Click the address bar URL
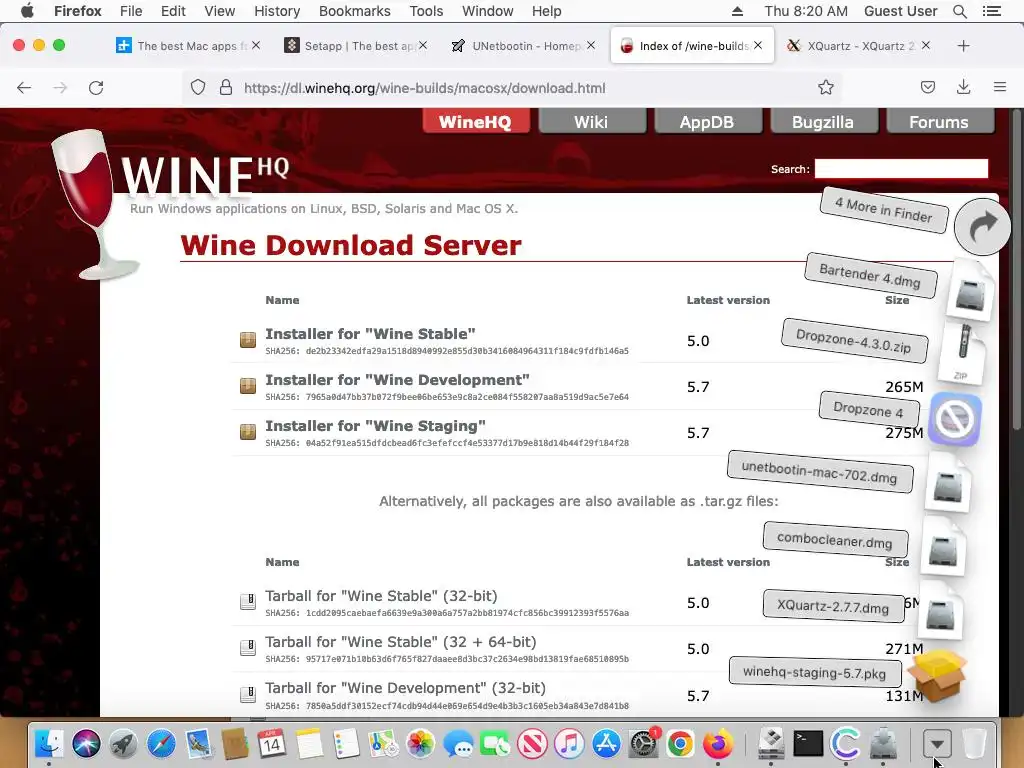Image resolution: width=1024 pixels, height=768 pixels. coord(424,88)
